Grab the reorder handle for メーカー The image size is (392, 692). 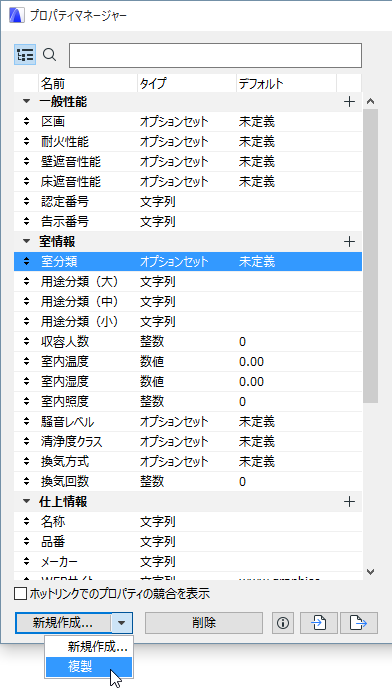[26, 562]
